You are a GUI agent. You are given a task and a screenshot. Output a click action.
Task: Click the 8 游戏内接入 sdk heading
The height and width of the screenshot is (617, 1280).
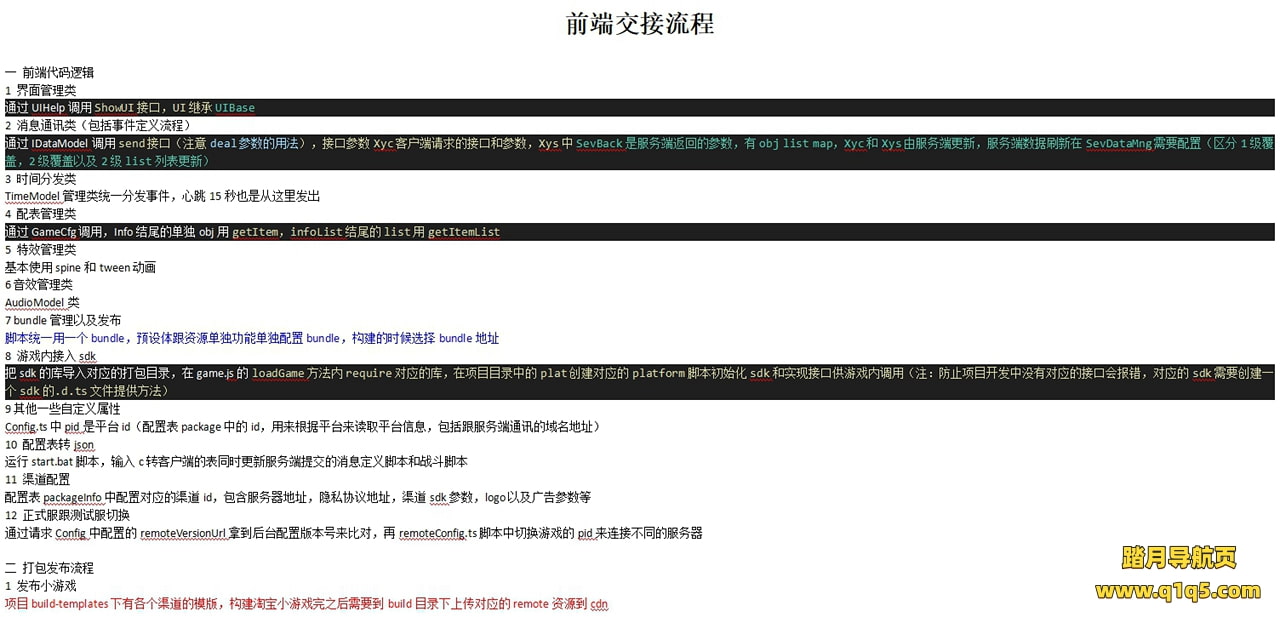coord(50,356)
